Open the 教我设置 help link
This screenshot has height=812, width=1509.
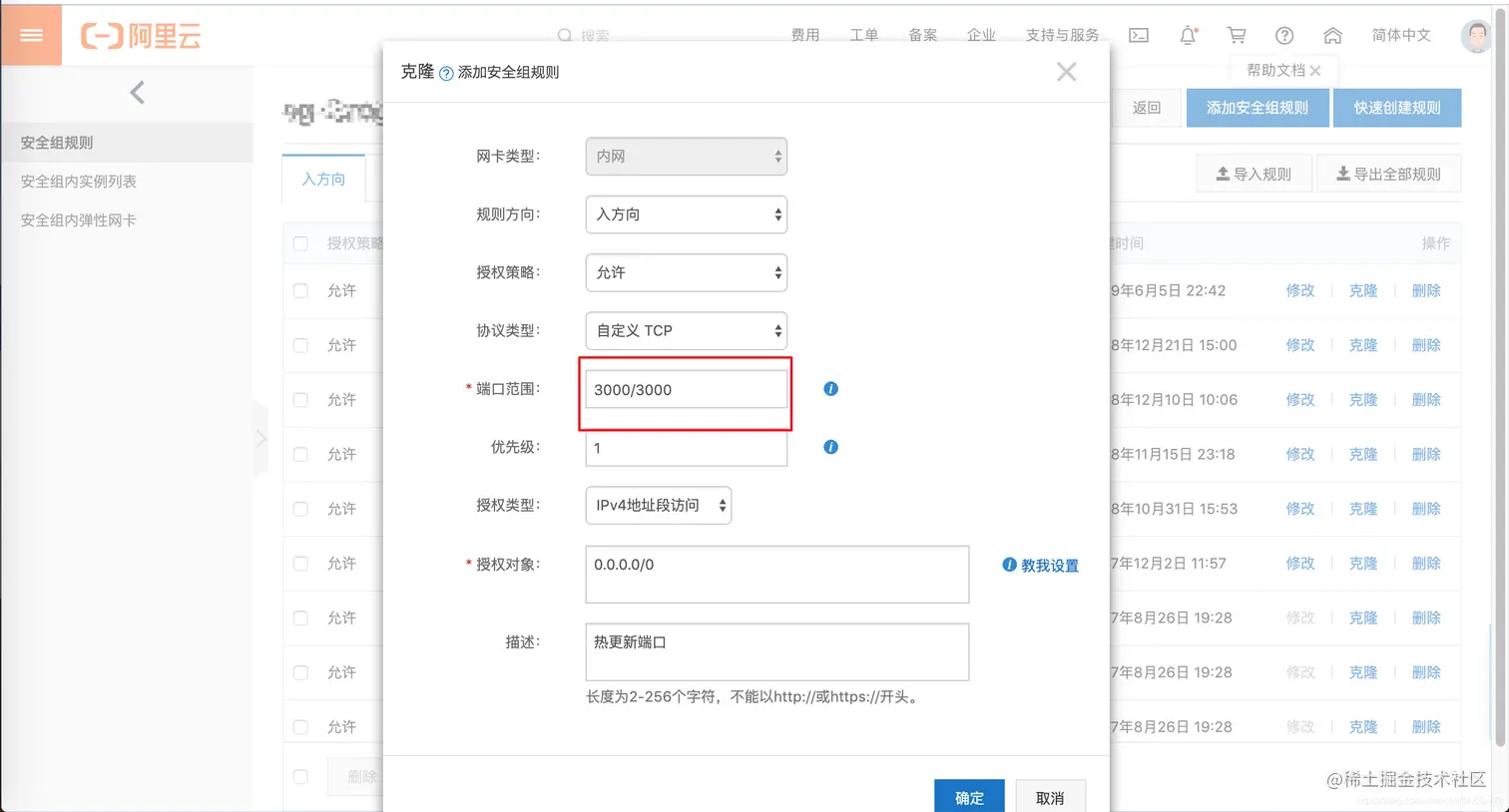[x=1041, y=566]
